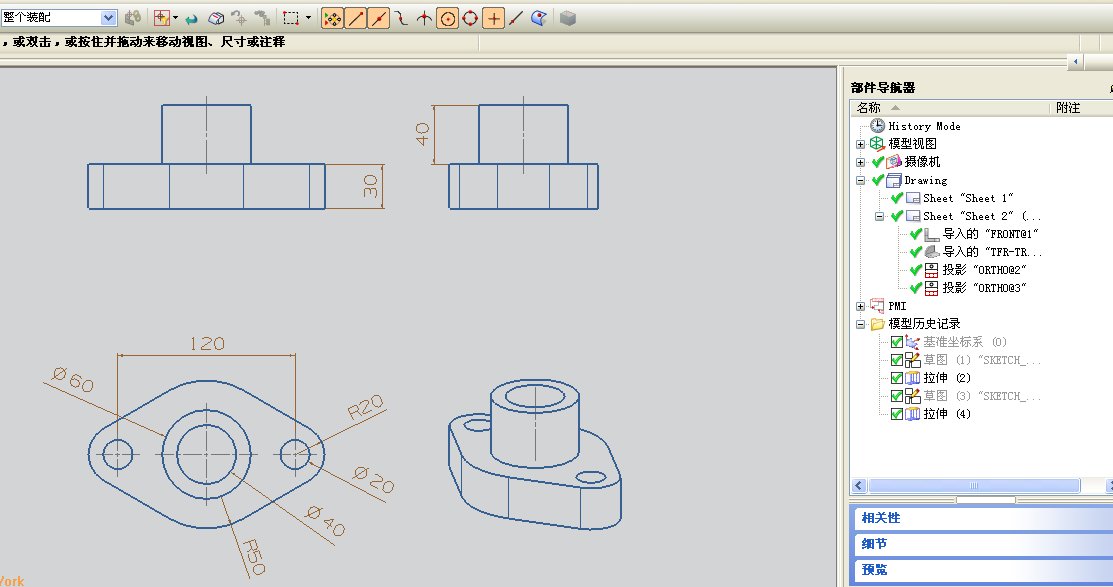This screenshot has width=1113, height=587.
Task: Select the 拉伸 (4) feature row
Action: coord(947,414)
